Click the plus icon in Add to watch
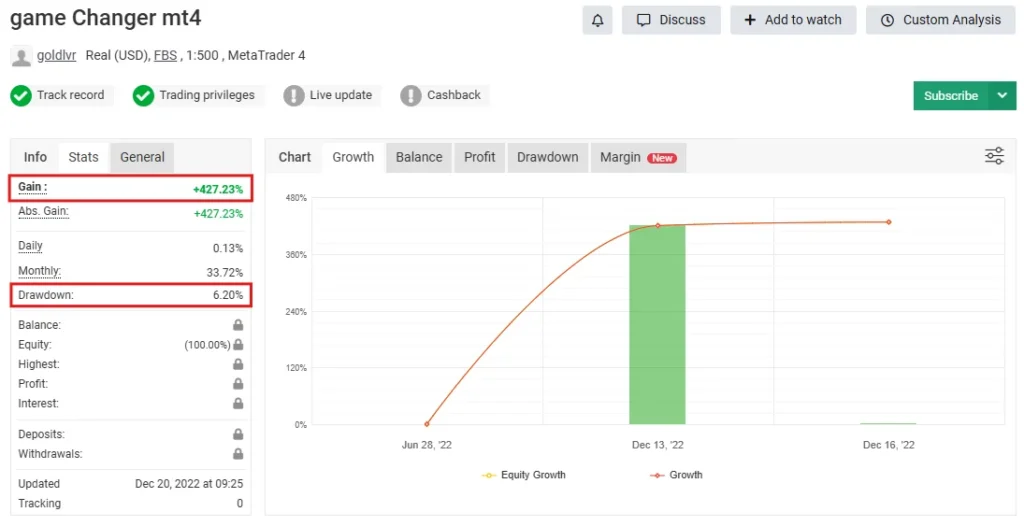 pyautogui.click(x=750, y=20)
